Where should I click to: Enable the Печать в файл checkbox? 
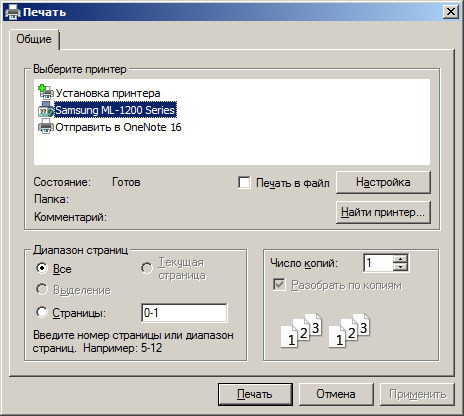click(244, 183)
